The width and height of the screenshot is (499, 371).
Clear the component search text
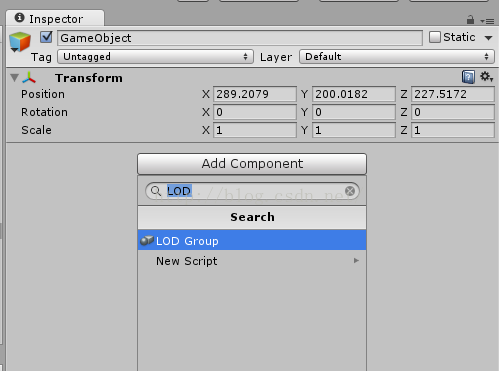pos(350,191)
